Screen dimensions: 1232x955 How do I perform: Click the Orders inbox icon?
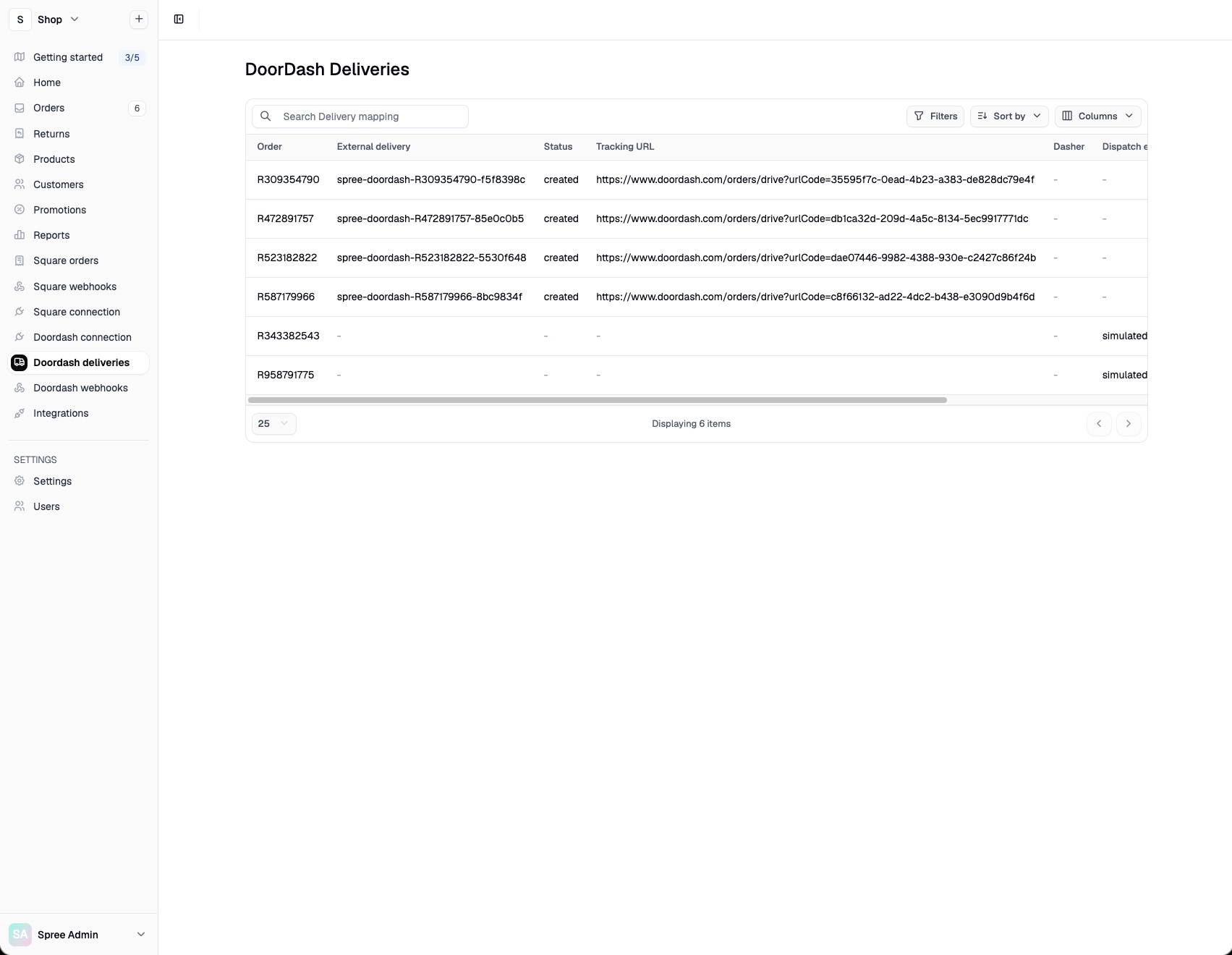click(20, 108)
